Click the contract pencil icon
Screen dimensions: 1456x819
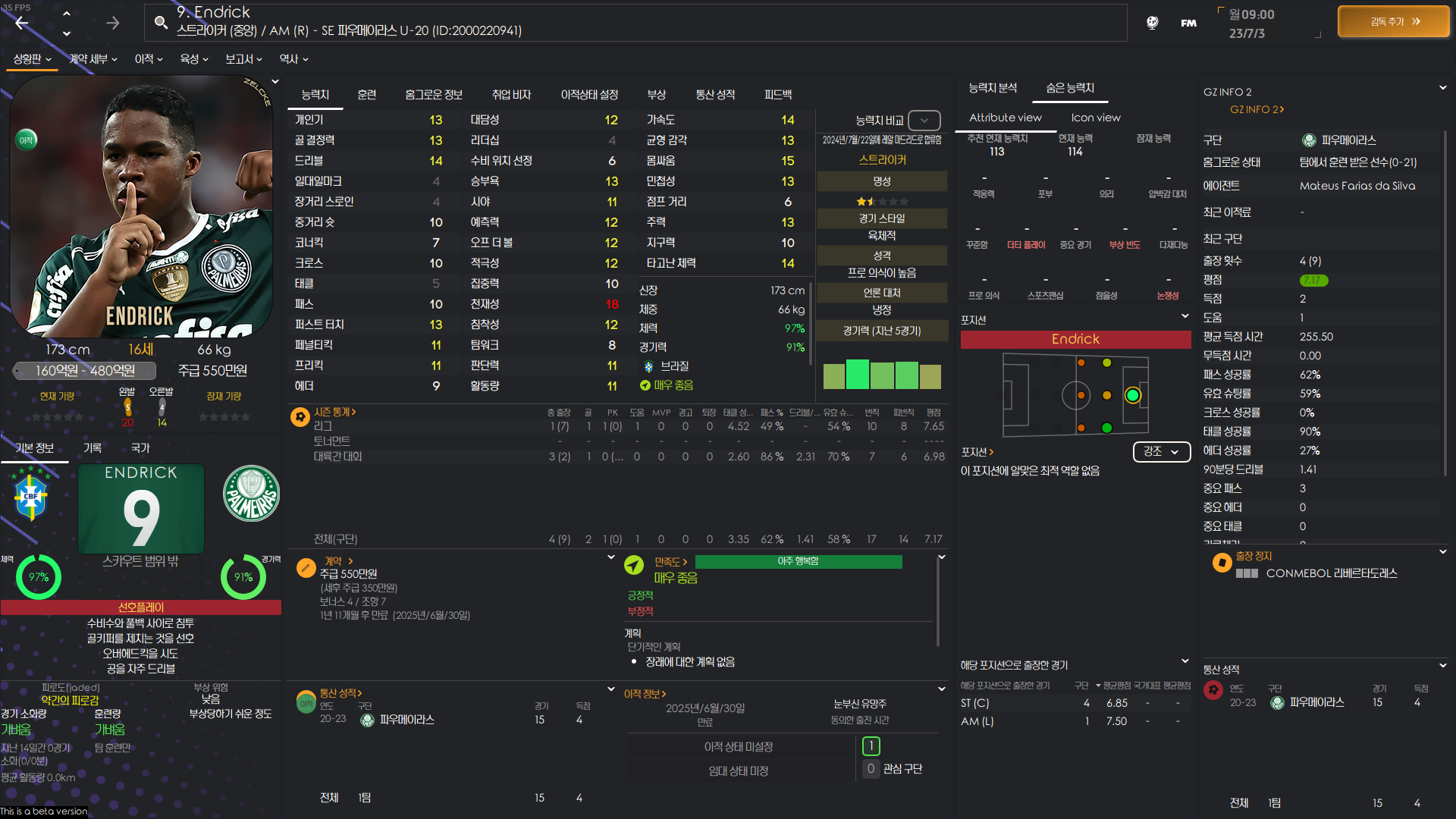pos(306,566)
